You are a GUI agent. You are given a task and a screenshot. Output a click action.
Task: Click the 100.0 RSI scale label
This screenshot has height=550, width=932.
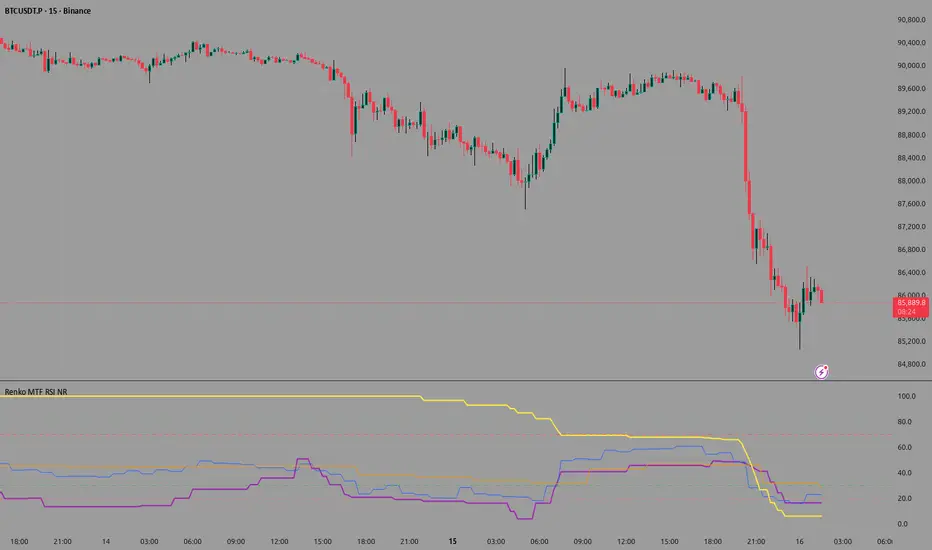point(906,396)
